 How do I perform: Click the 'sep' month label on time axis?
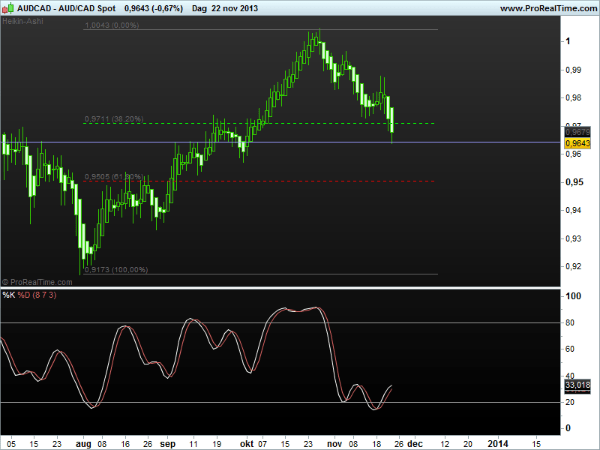point(168,444)
